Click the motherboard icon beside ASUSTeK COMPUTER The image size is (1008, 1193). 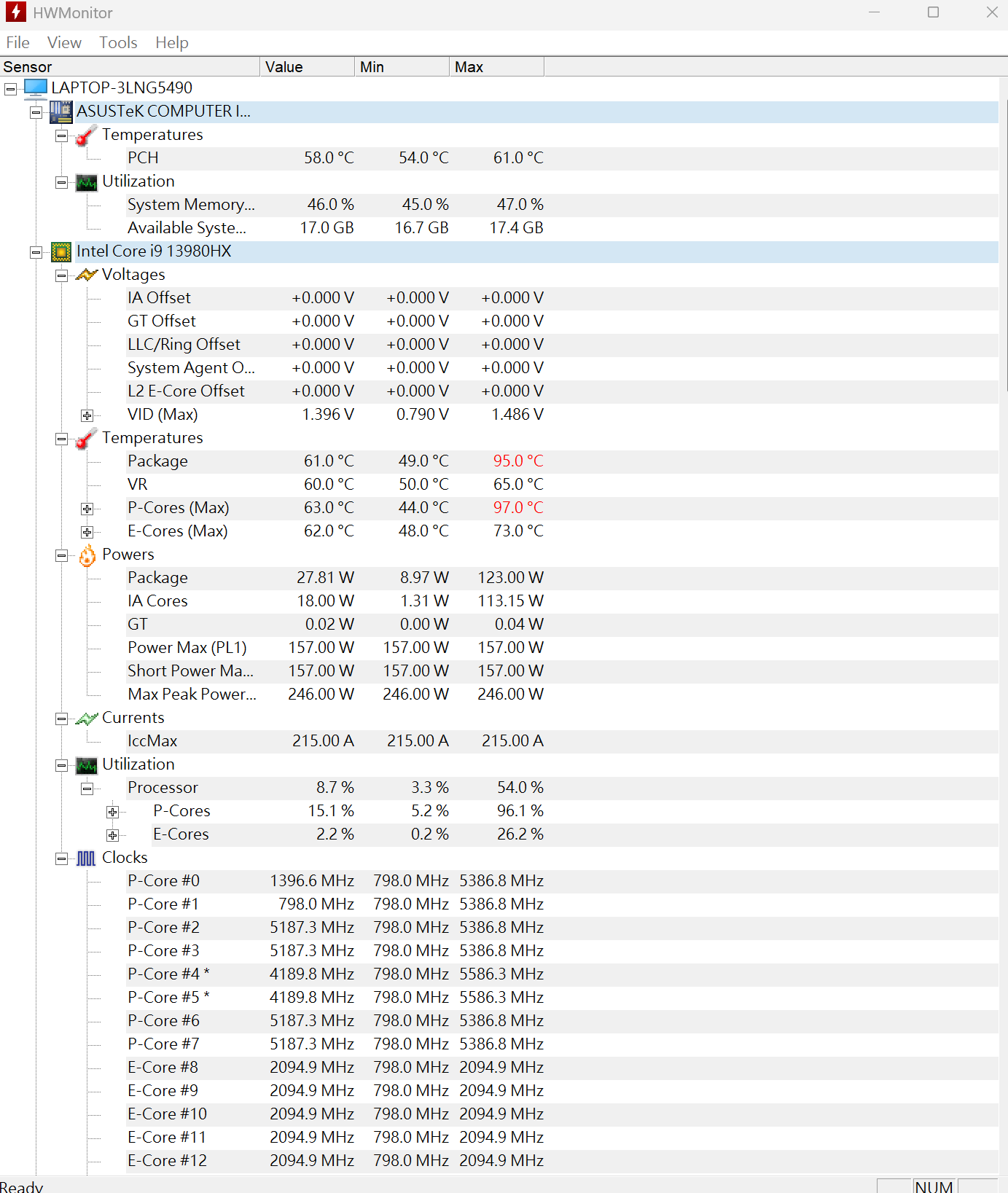click(61, 112)
